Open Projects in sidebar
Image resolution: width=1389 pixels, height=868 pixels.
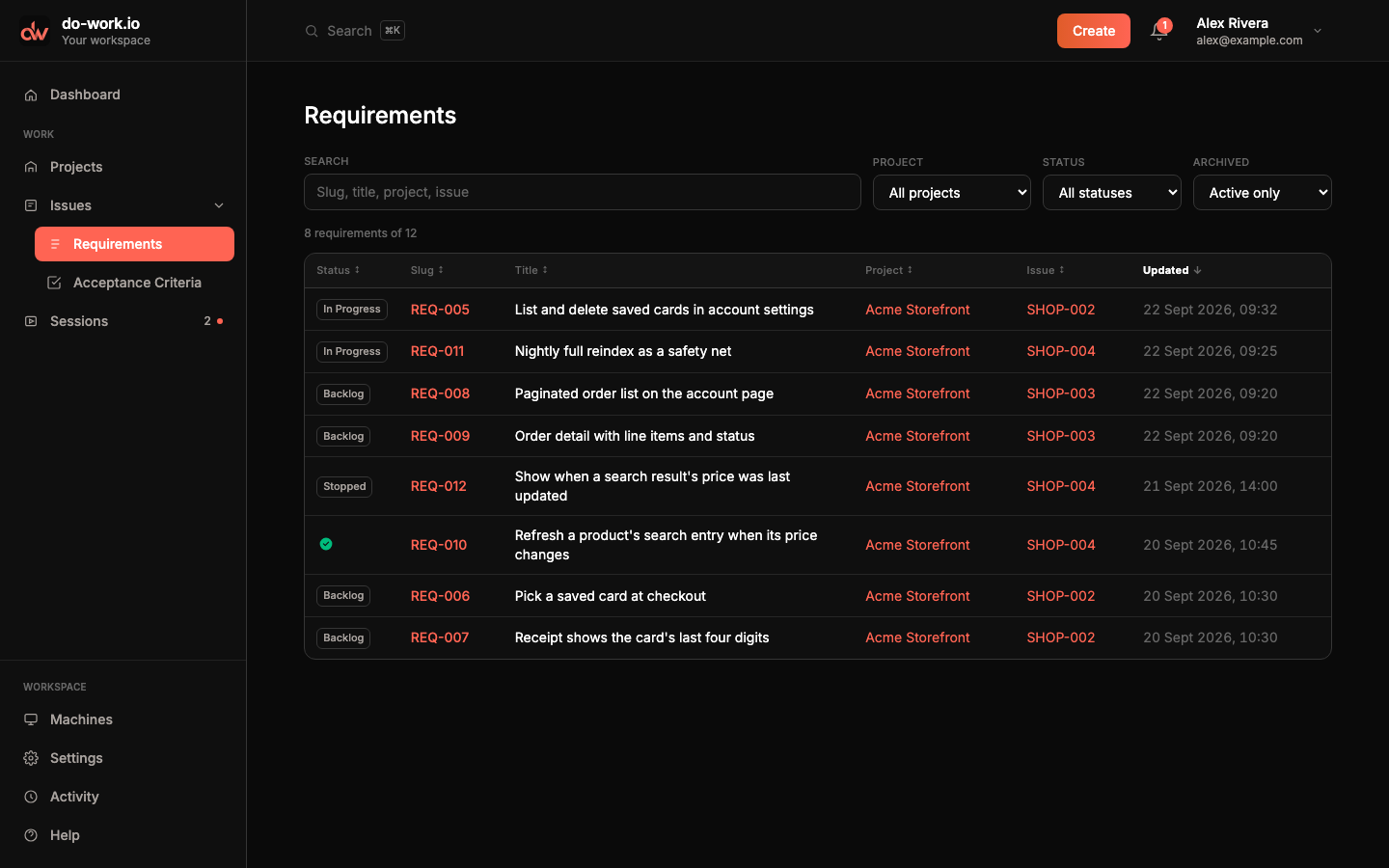[123, 167]
